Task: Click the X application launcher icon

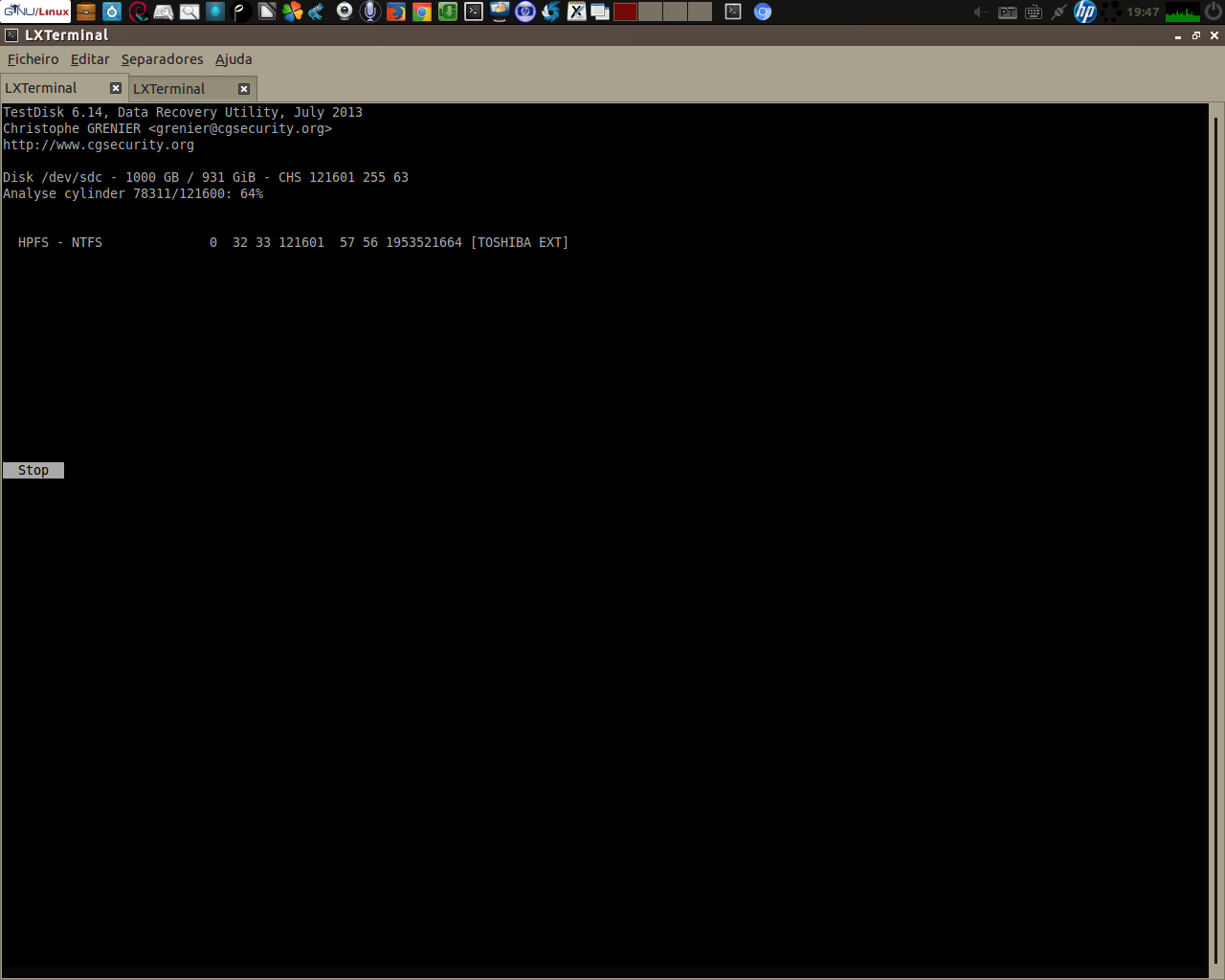Action: tap(577, 11)
